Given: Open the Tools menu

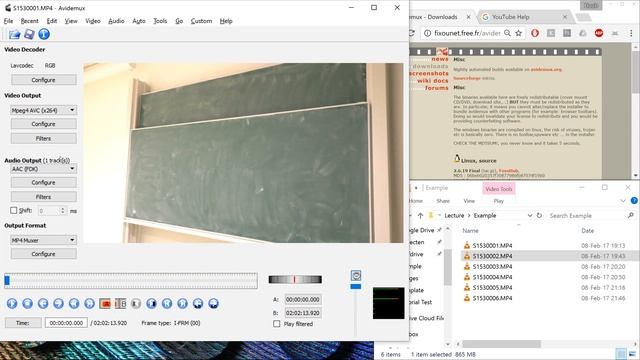Looking at the screenshot, I should click(160, 21).
